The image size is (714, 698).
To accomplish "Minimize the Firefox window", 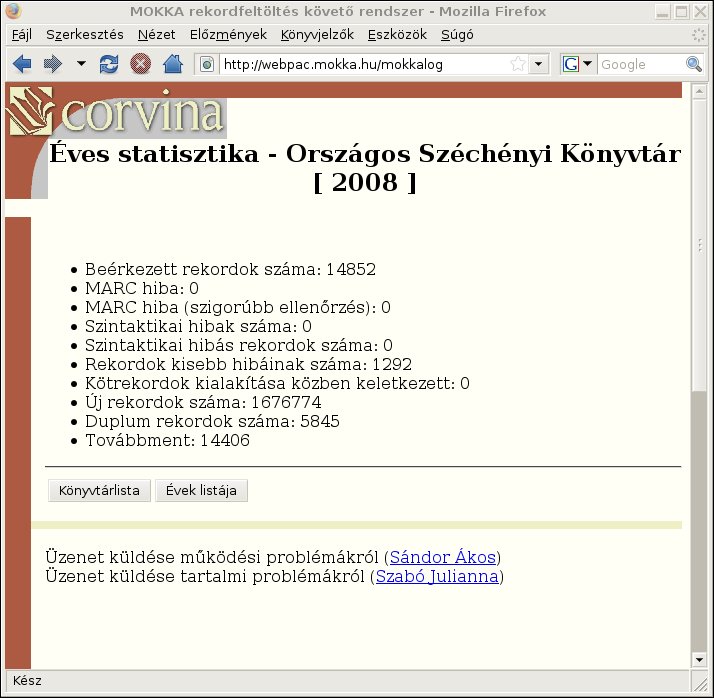I will tap(663, 12).
